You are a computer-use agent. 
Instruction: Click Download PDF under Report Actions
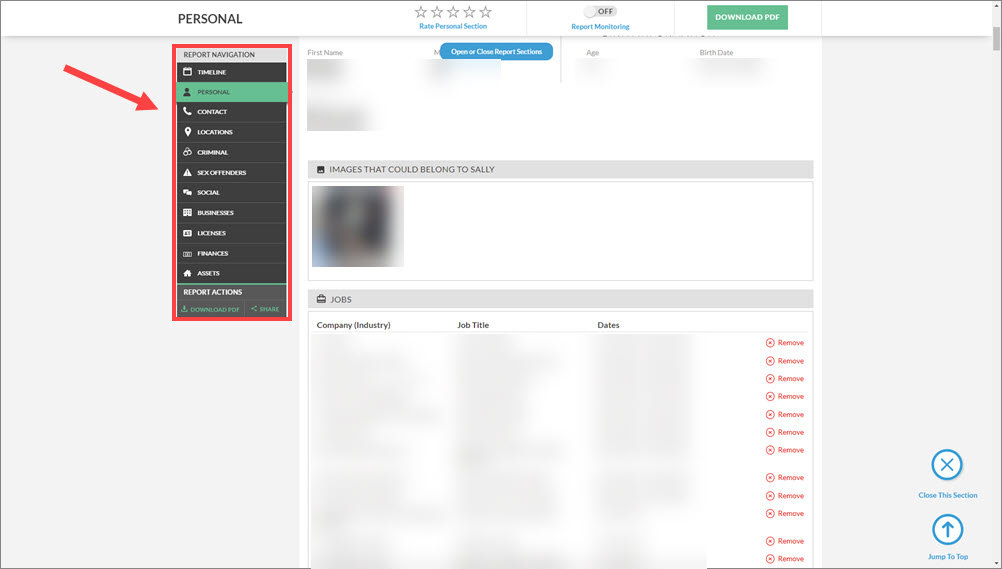(210, 309)
